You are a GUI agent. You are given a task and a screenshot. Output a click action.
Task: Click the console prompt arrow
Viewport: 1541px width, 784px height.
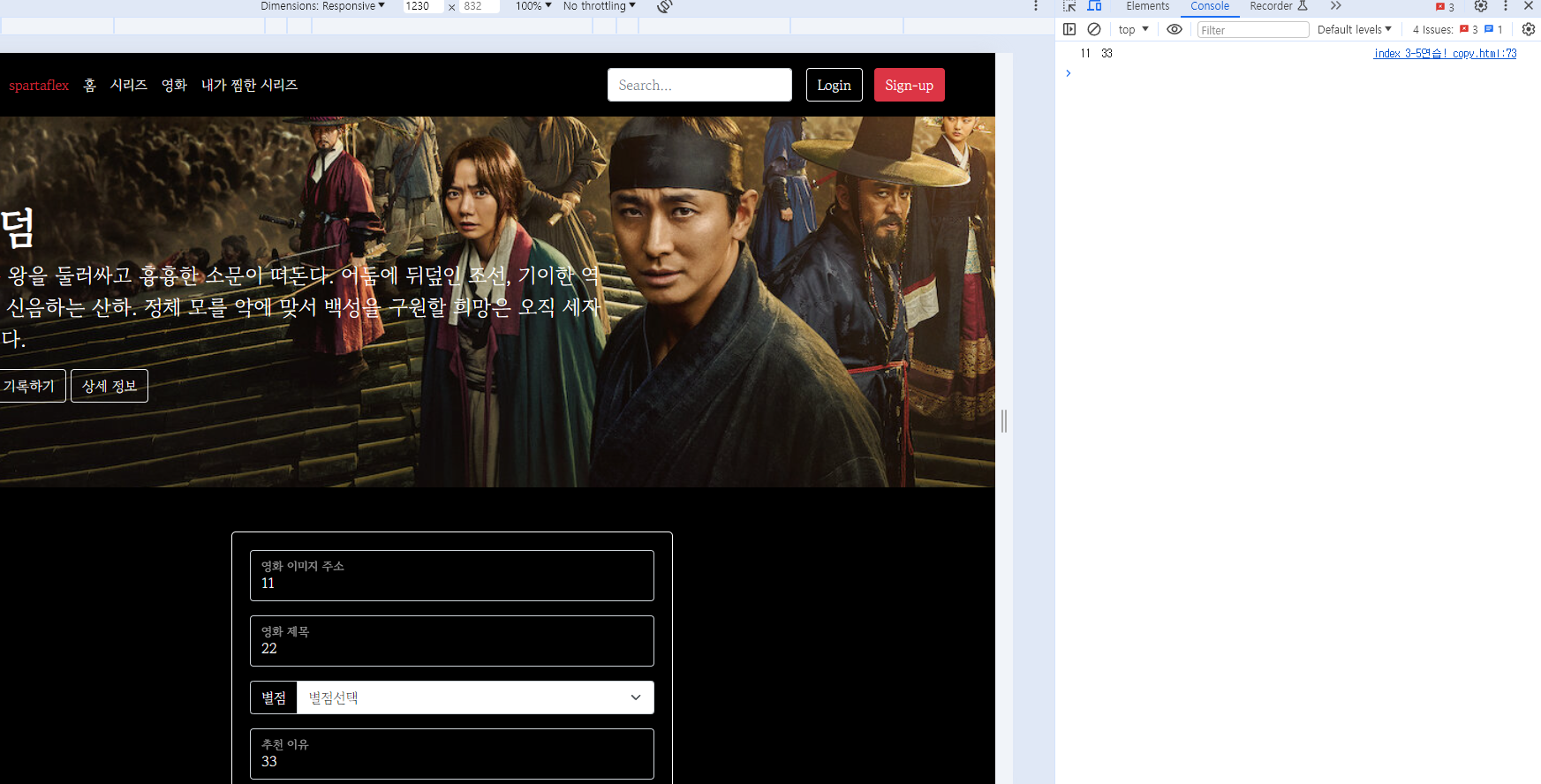point(1068,73)
